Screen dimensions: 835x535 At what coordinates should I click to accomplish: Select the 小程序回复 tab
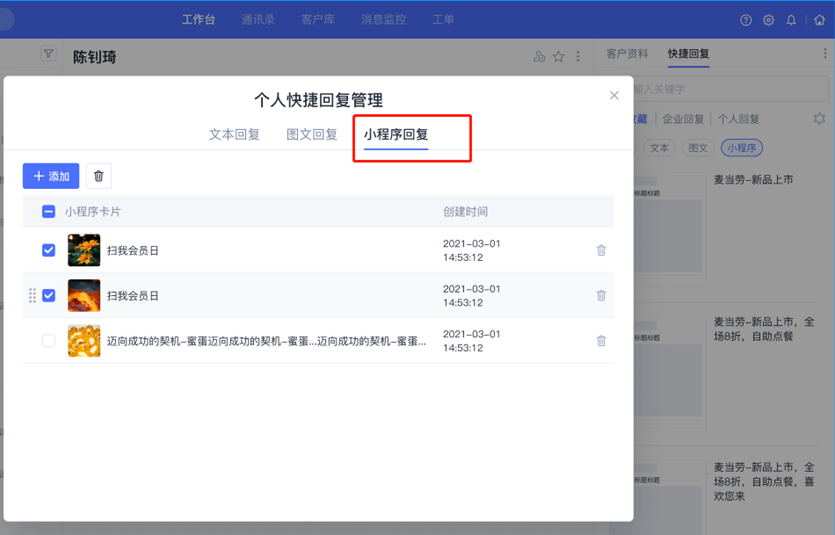pos(396,135)
